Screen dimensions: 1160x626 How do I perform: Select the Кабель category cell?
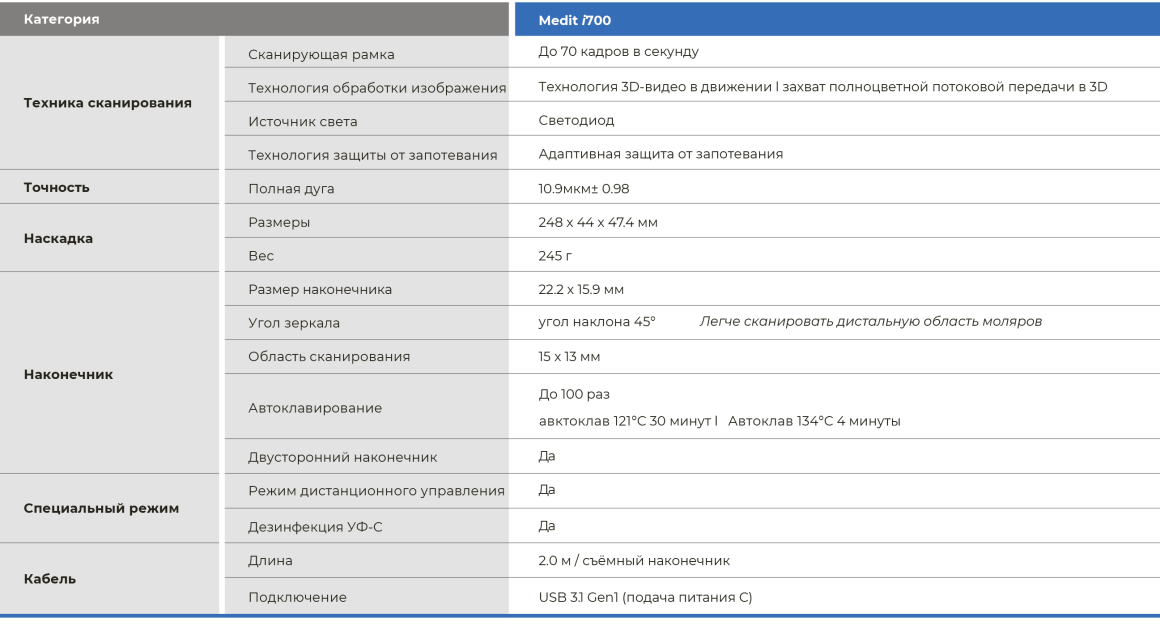point(109,579)
